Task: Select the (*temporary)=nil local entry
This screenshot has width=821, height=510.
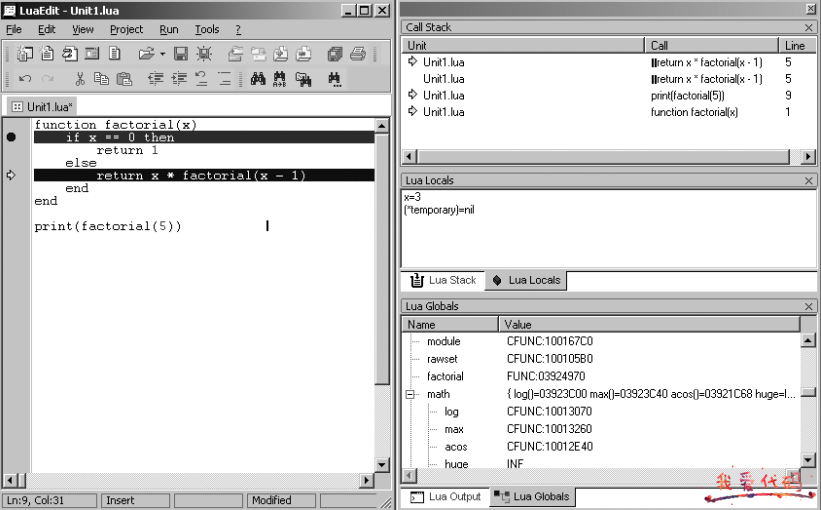Action: (439, 210)
